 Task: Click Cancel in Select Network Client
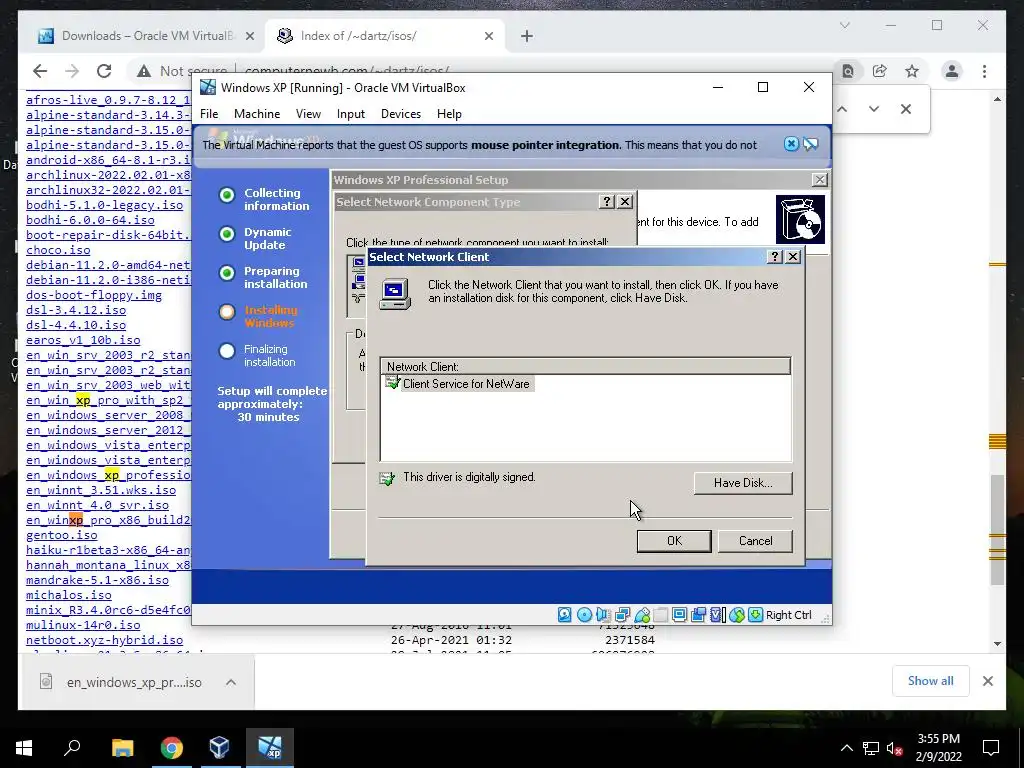coord(756,541)
